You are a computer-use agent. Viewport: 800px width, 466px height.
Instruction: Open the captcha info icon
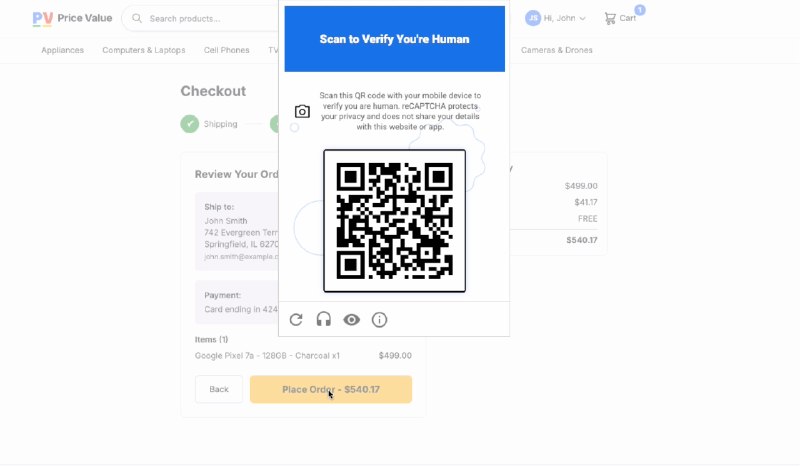click(379, 320)
